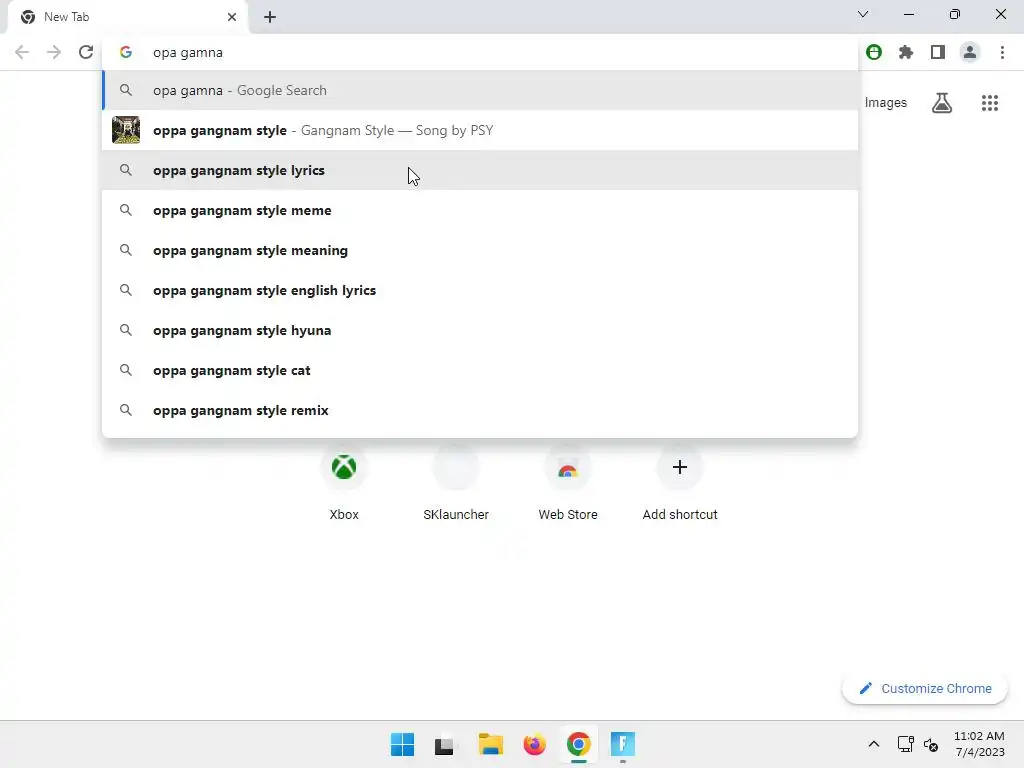Choose the PSY Gangnam Style song suggestion
This screenshot has width=1024, height=768.
coord(480,130)
